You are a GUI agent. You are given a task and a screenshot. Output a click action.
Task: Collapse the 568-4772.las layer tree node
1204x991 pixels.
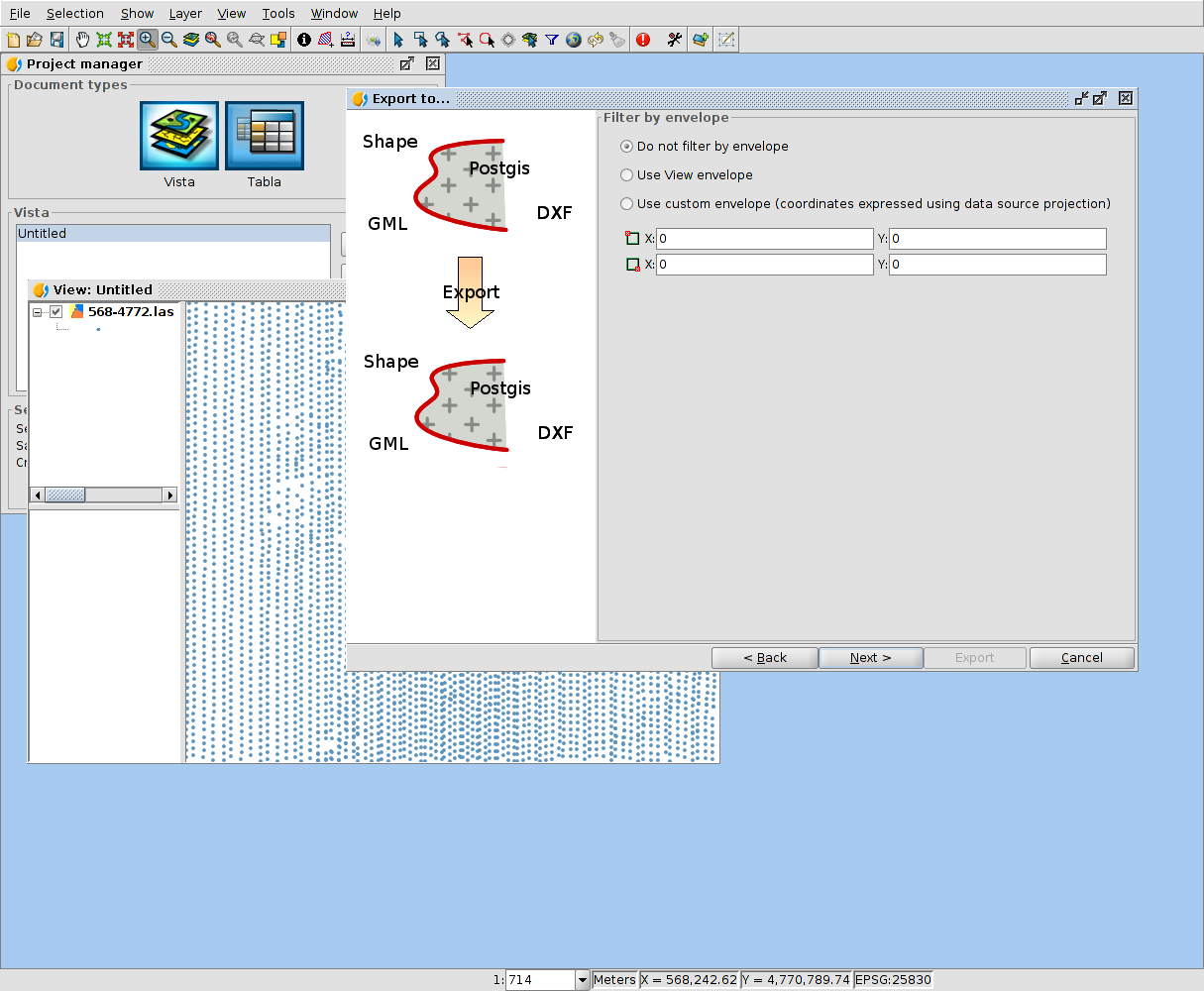coord(38,312)
